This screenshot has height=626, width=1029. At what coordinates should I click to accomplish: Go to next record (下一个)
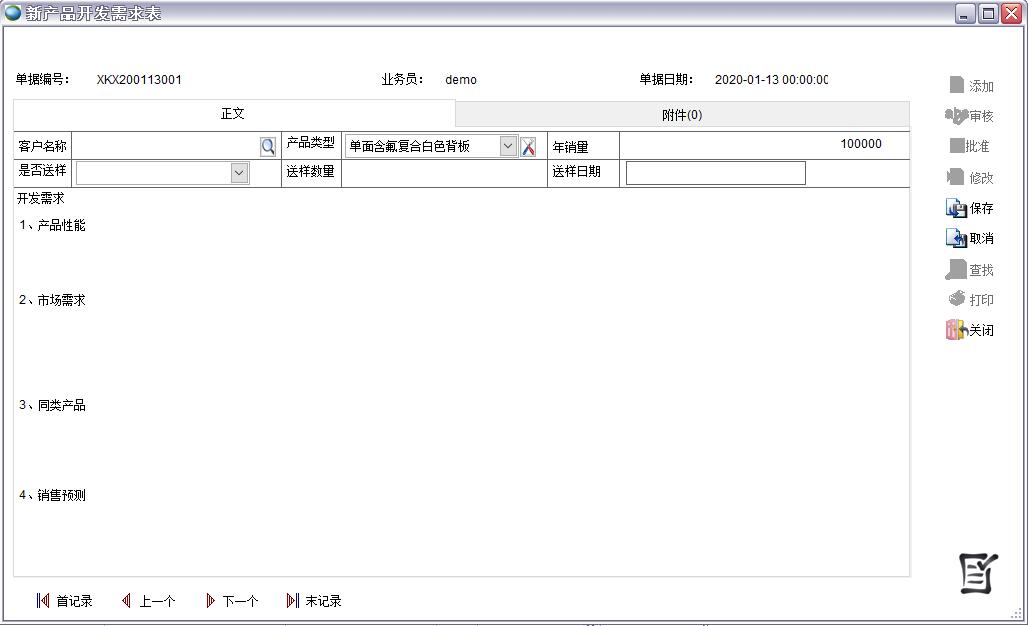click(231, 601)
